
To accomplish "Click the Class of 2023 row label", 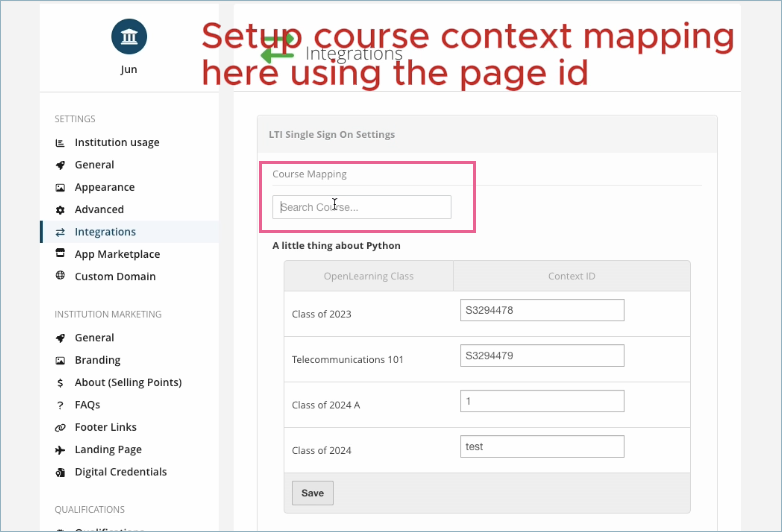I will point(322,314).
